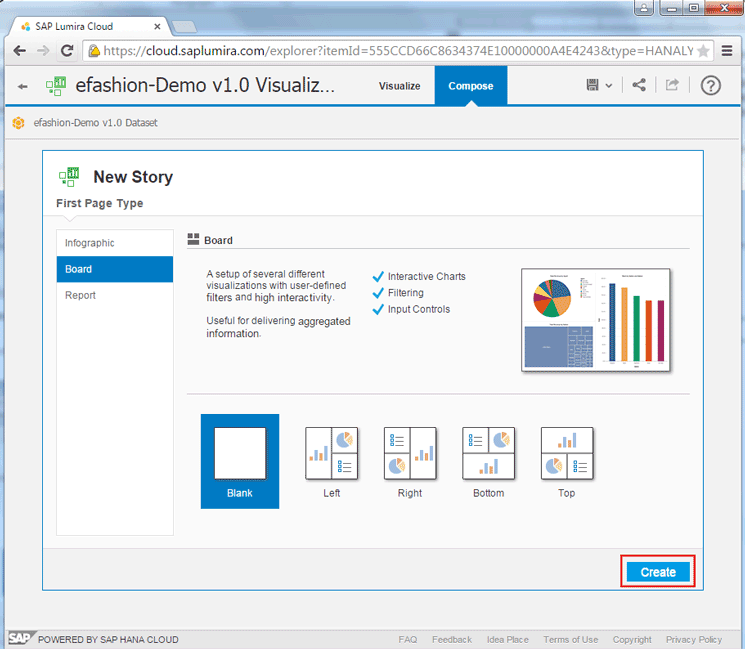Image resolution: width=745 pixels, height=649 pixels.
Task: Reload the page with refresh icon
Action: pyautogui.click(x=67, y=50)
